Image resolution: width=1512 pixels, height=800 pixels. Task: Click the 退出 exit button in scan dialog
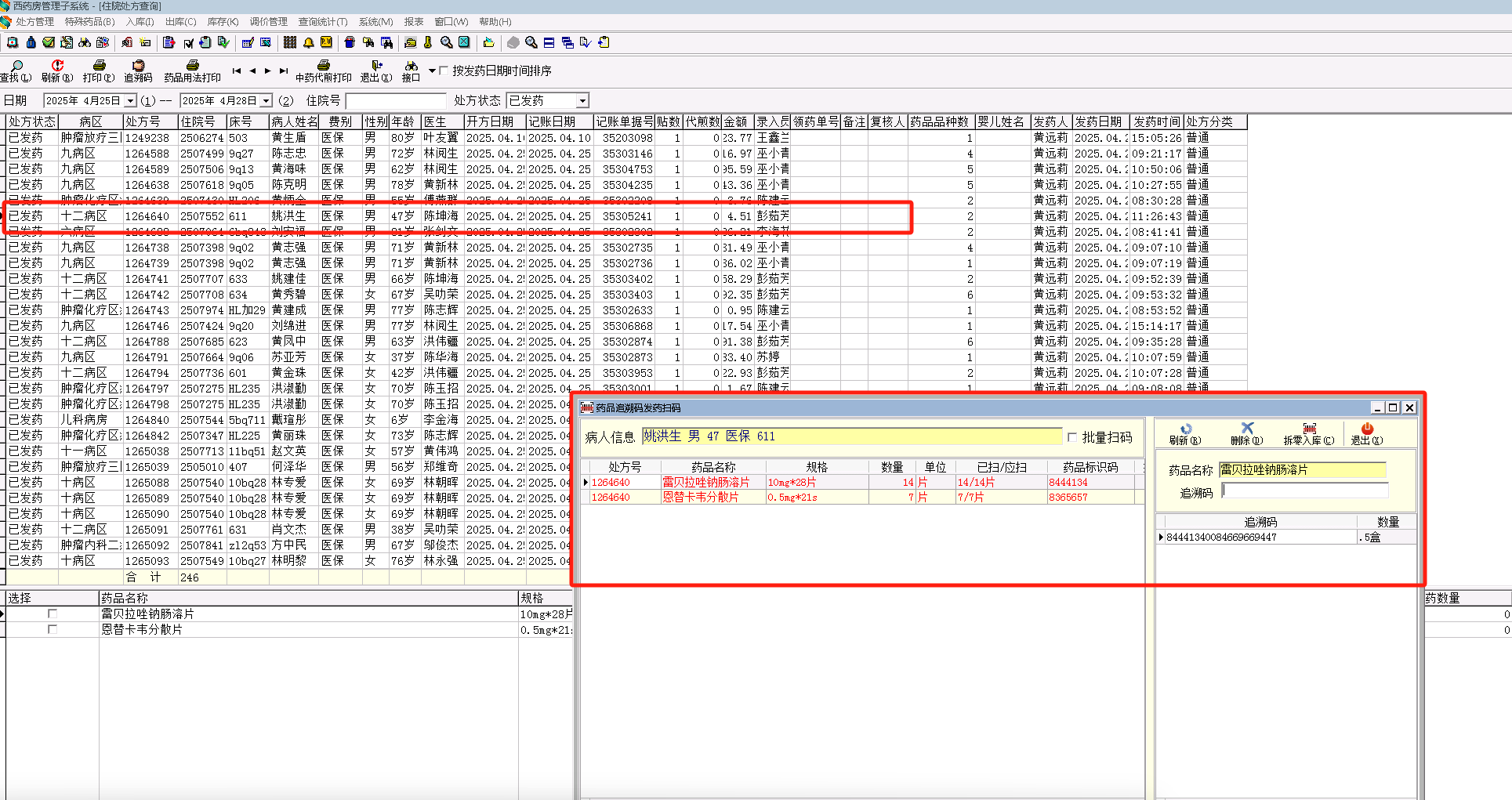tap(1367, 429)
